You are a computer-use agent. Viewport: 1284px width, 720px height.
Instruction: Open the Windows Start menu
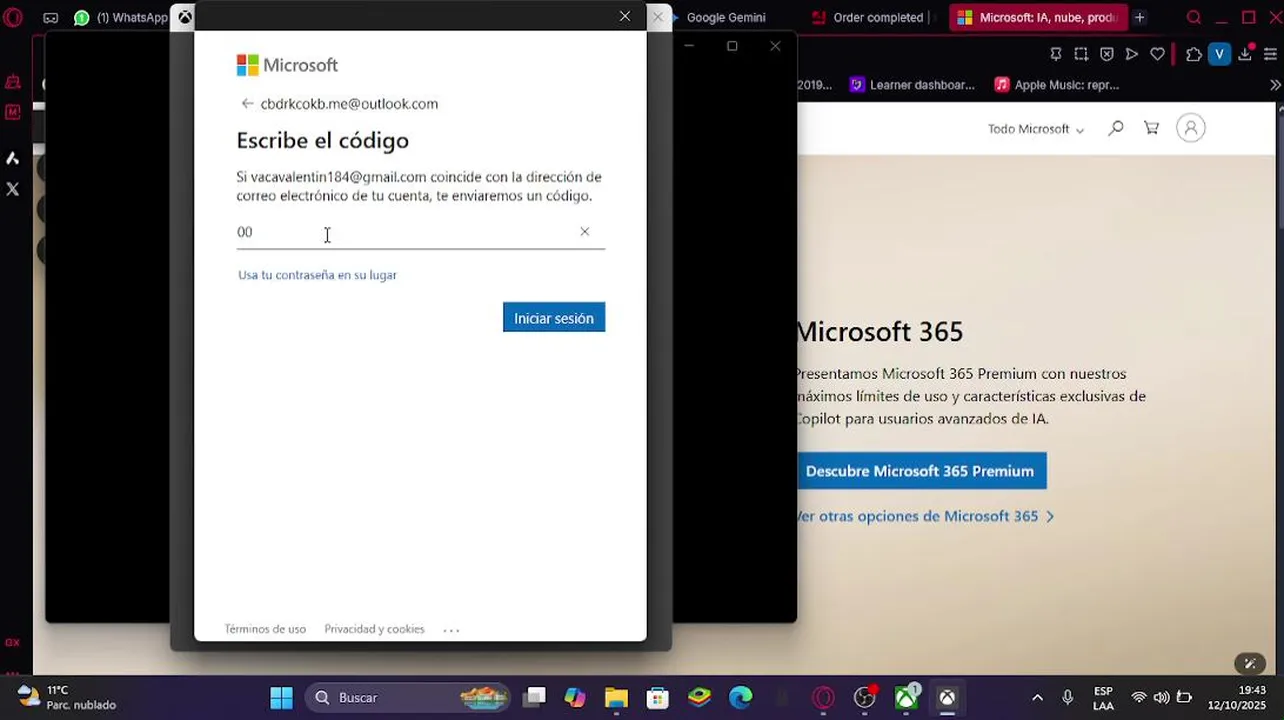[x=282, y=697]
